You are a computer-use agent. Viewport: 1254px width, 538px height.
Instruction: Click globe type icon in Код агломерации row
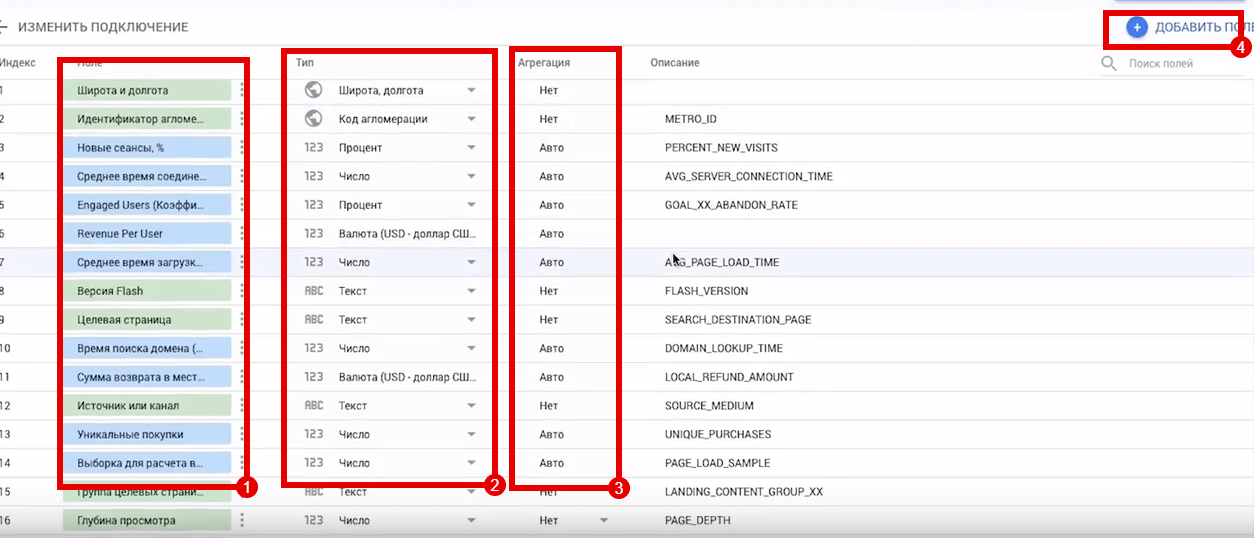[314, 119]
